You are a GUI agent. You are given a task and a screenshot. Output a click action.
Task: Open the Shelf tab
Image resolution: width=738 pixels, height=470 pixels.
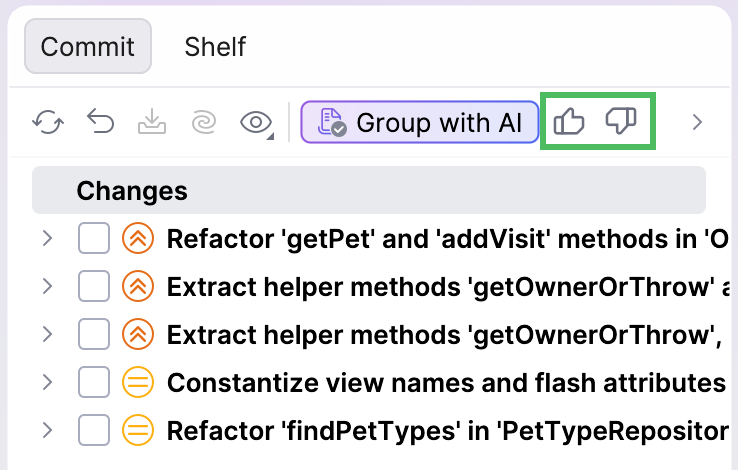215,46
